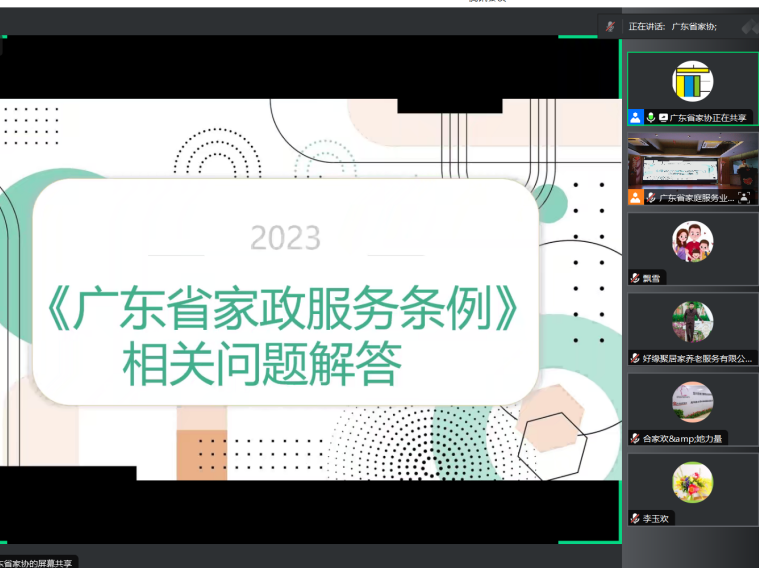
Task: Select 飘雪 family cartoon avatar
Action: pos(692,242)
